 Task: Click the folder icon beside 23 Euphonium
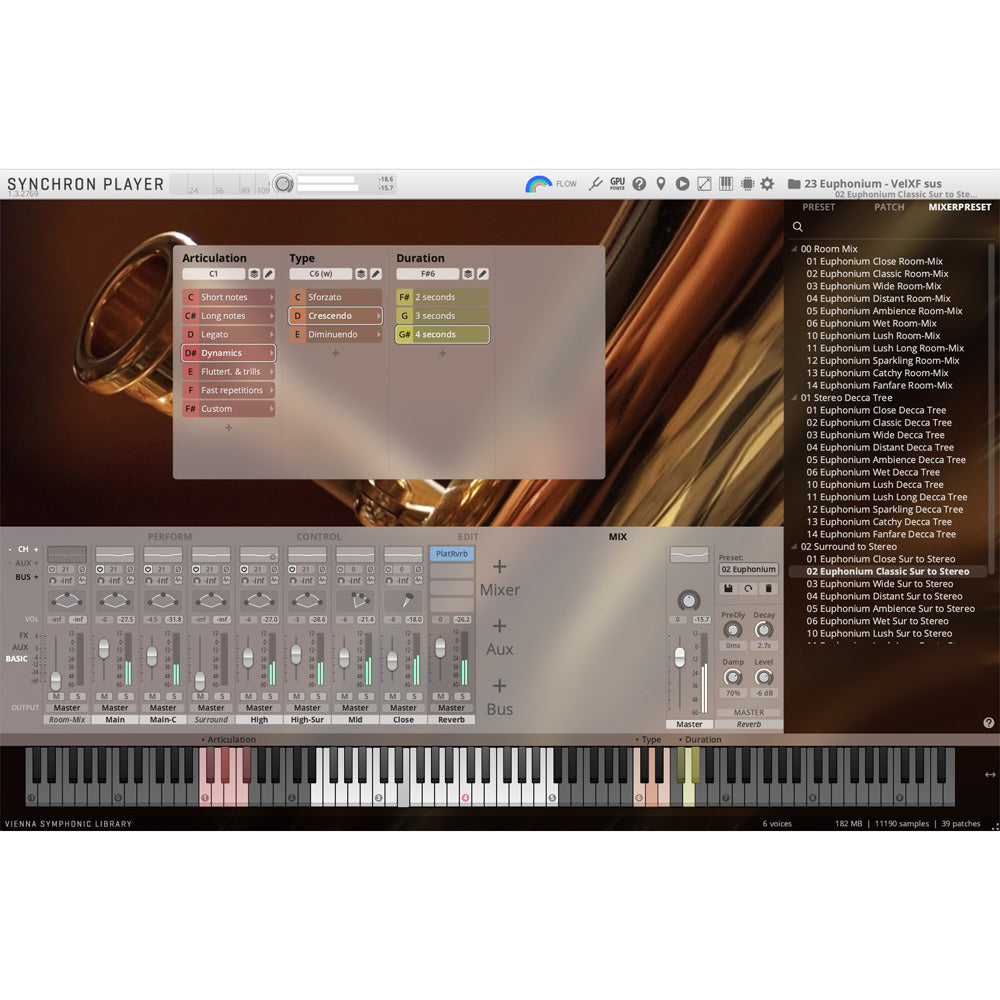[794, 184]
